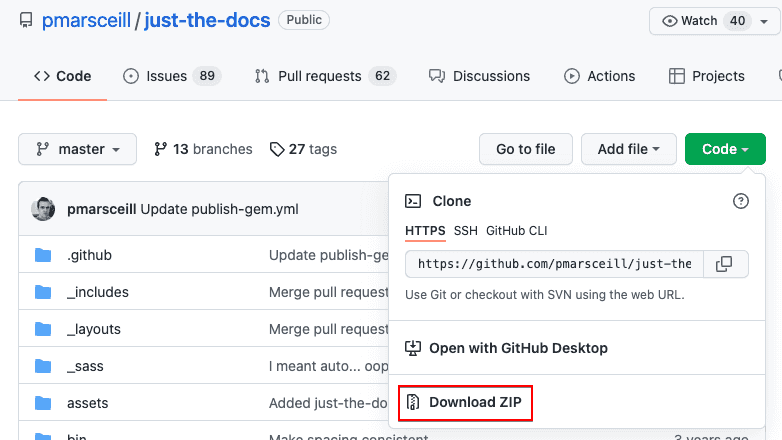The height and width of the screenshot is (440, 782).
Task: Click the folder icon beside assets
Action: (43, 403)
